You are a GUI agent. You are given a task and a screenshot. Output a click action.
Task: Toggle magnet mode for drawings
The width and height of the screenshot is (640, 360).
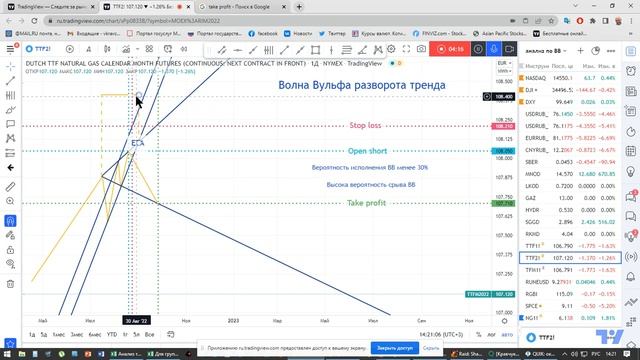10,221
